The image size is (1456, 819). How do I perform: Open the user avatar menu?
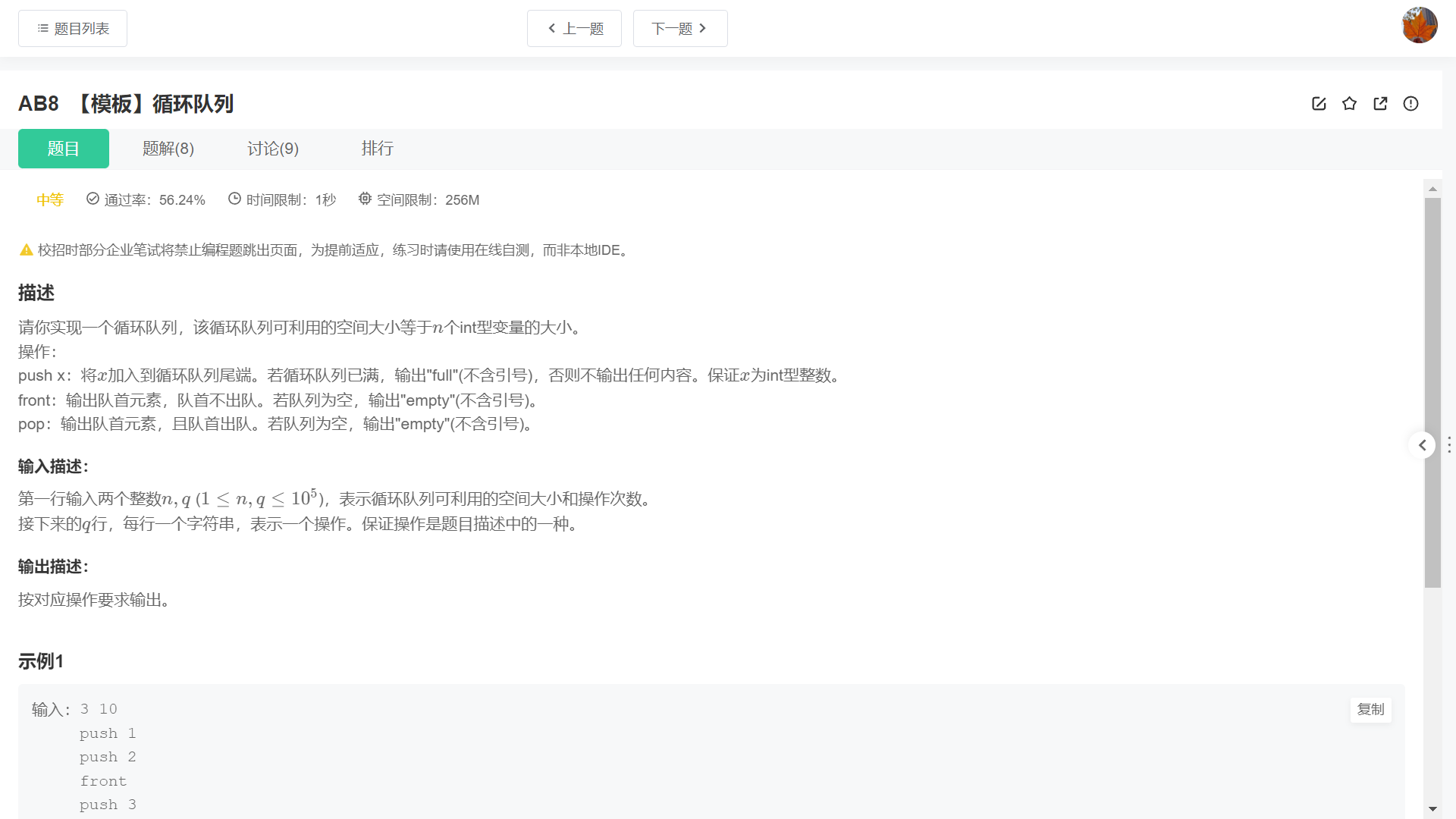coord(1420,26)
